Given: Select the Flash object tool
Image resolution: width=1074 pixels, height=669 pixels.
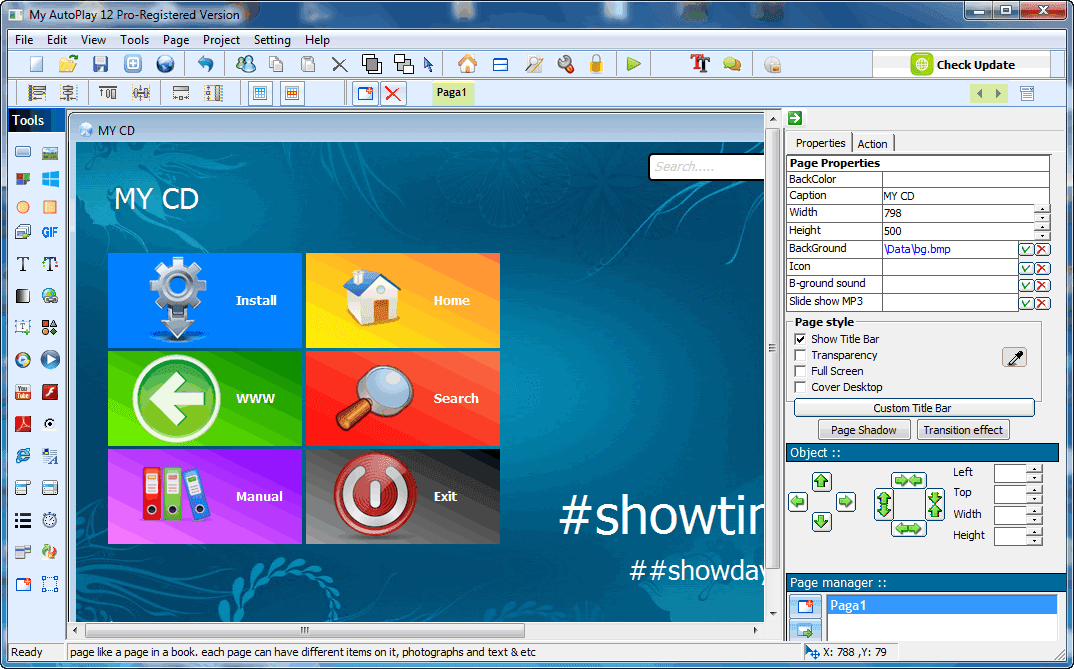Looking at the screenshot, I should coord(49,392).
